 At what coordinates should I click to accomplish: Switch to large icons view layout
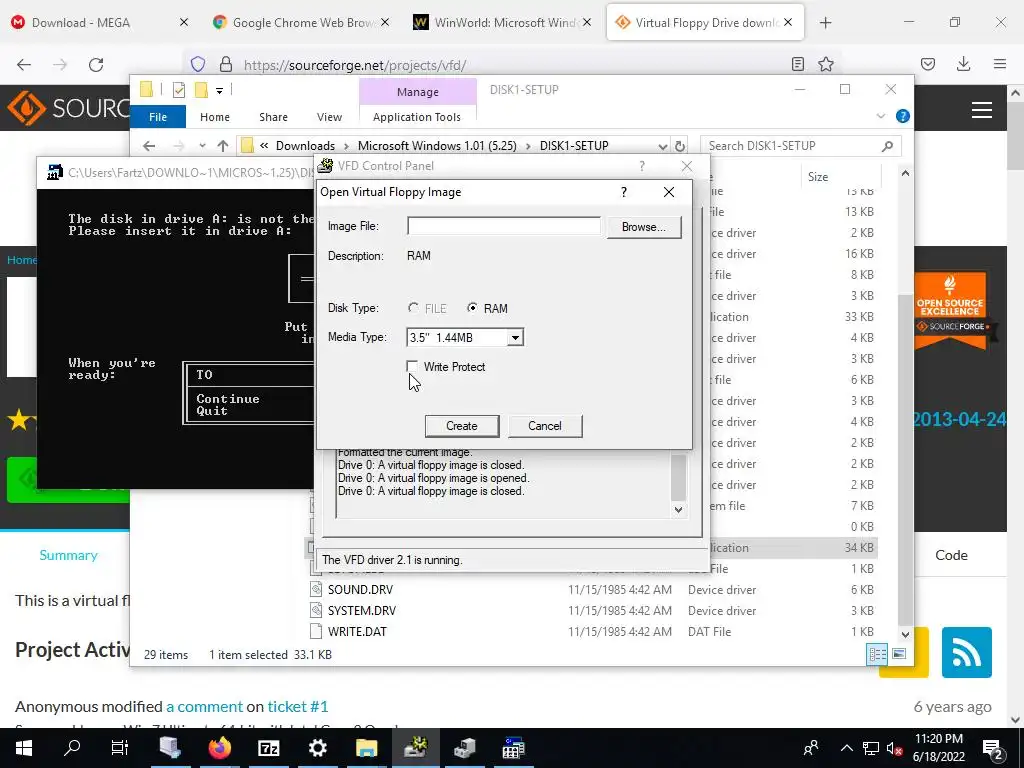click(x=899, y=654)
